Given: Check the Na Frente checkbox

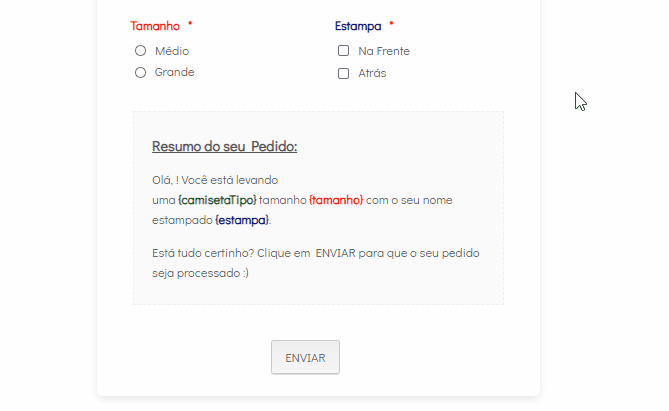Looking at the screenshot, I should pyautogui.click(x=344, y=51).
